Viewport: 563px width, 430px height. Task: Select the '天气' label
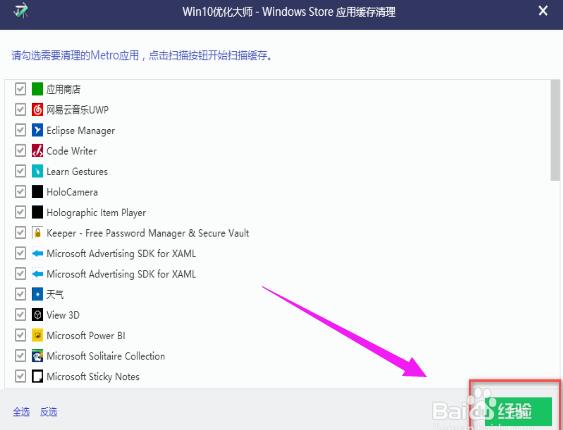55,295
